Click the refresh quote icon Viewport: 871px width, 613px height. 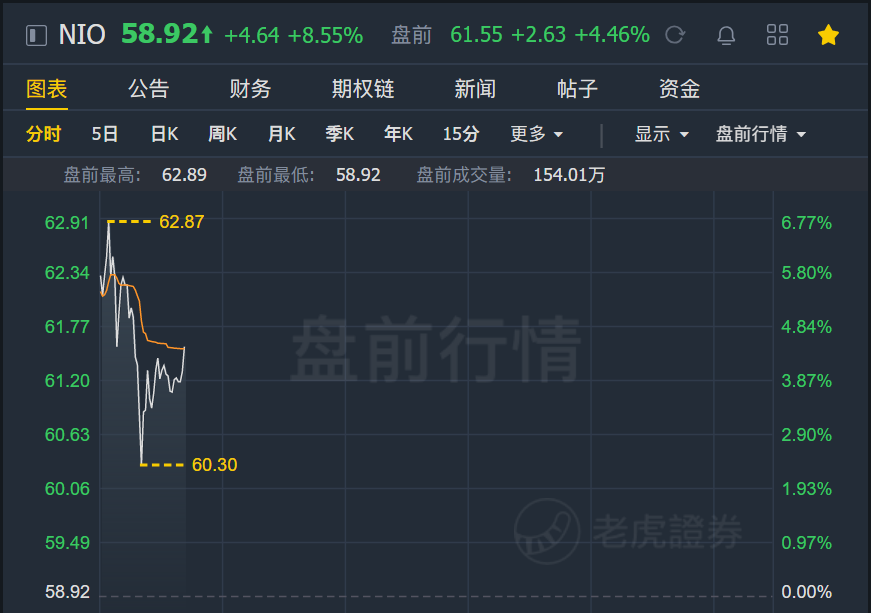(675, 35)
